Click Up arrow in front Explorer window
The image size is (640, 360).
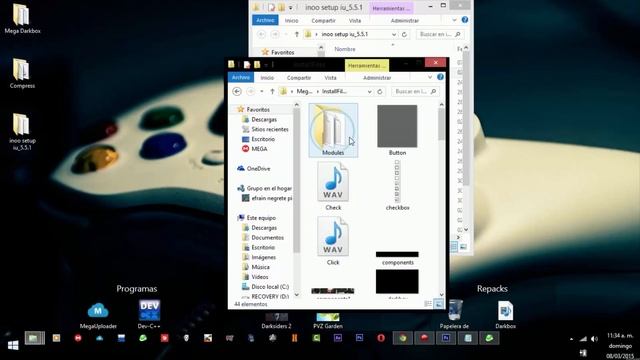[x=272, y=91]
